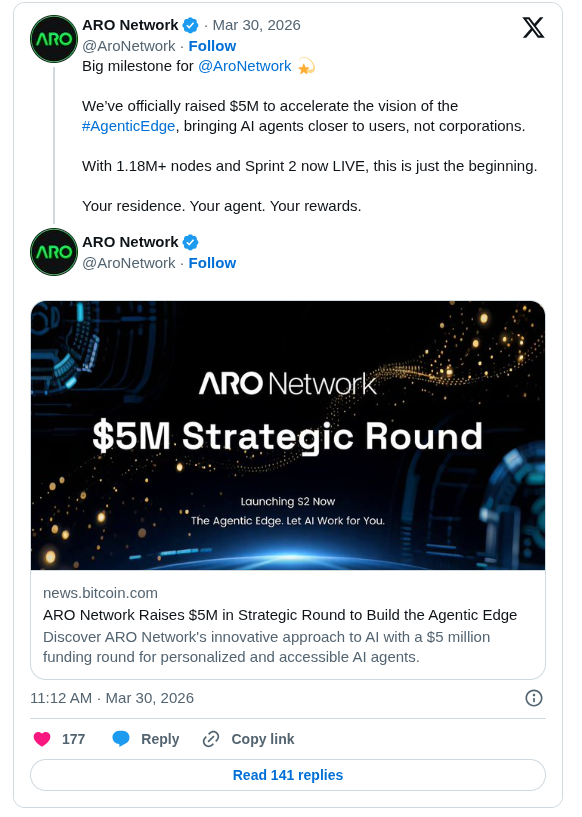The height and width of the screenshot is (817, 582).
Task: Click Read 141 replies
Action: (287, 775)
